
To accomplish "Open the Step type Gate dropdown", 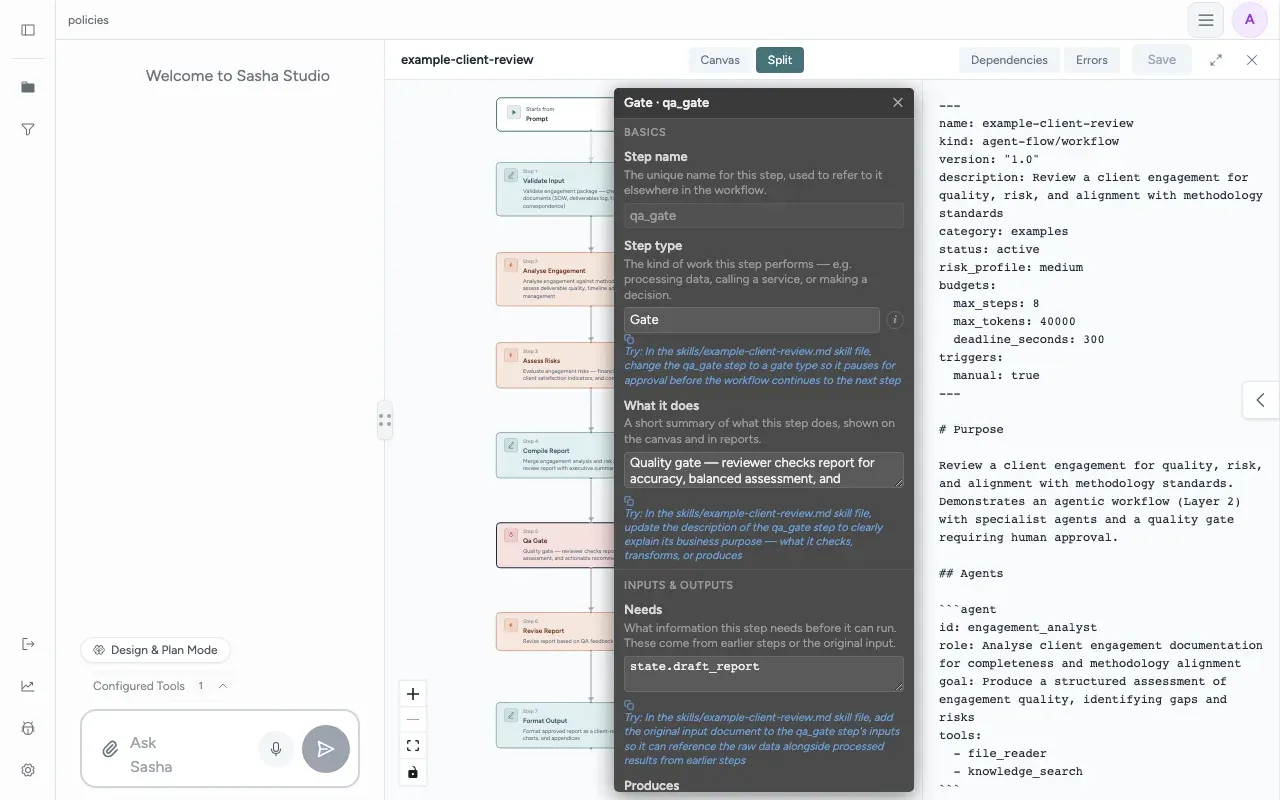I will coord(752,320).
